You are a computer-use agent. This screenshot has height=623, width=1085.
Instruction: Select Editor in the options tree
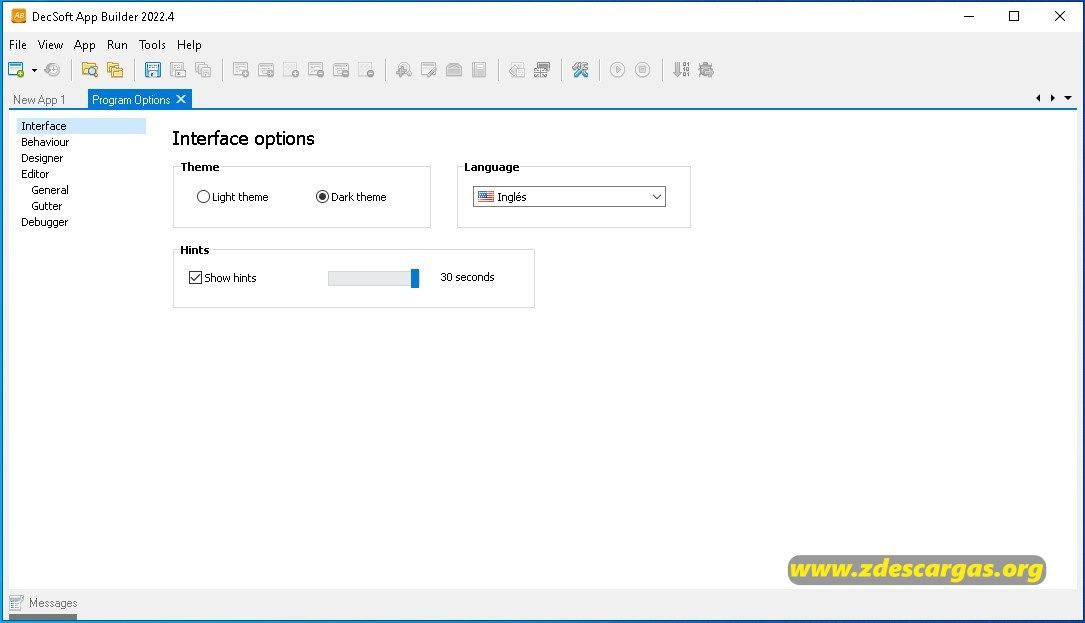(x=35, y=174)
